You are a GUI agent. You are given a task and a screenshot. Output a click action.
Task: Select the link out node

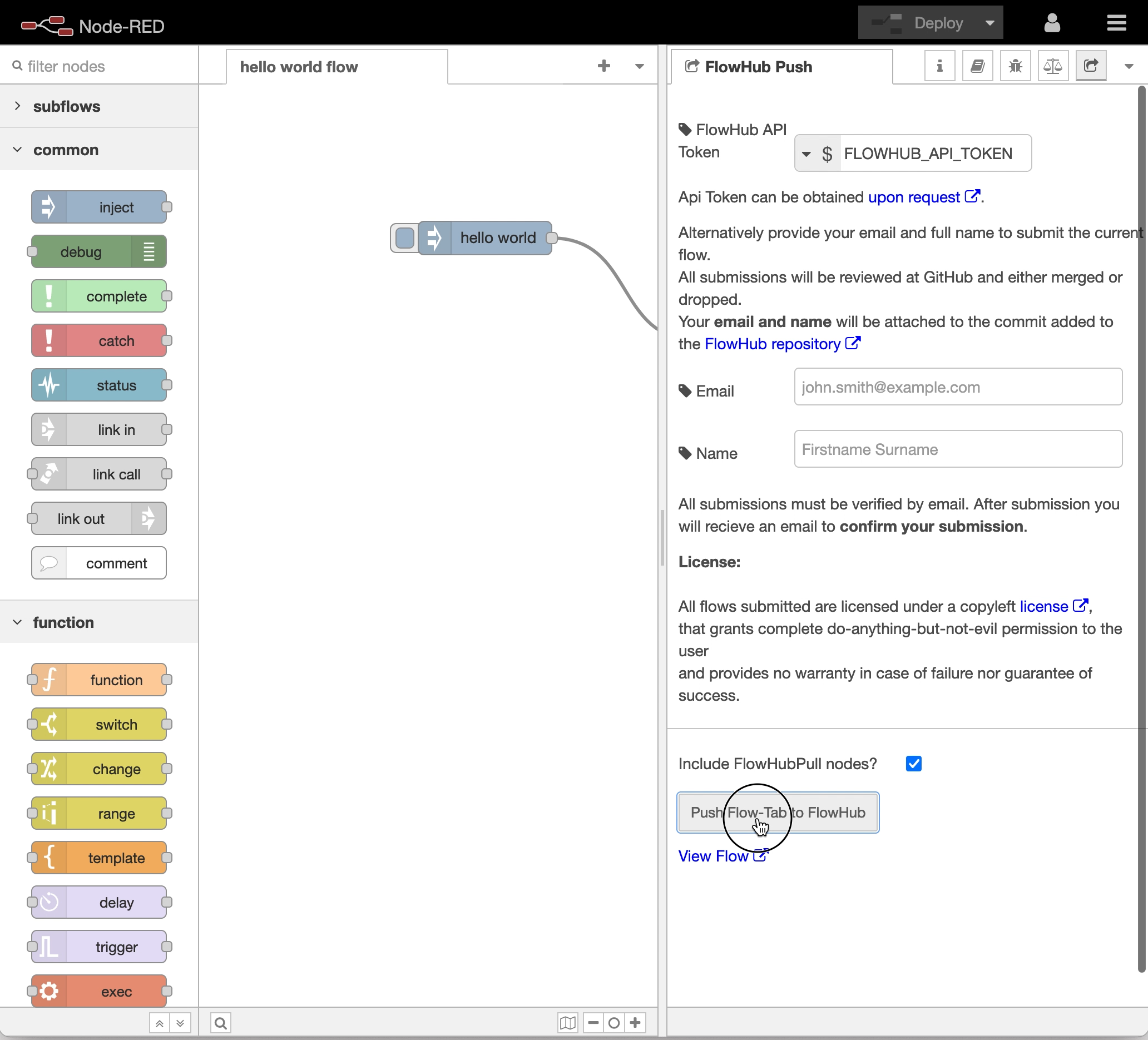point(99,518)
